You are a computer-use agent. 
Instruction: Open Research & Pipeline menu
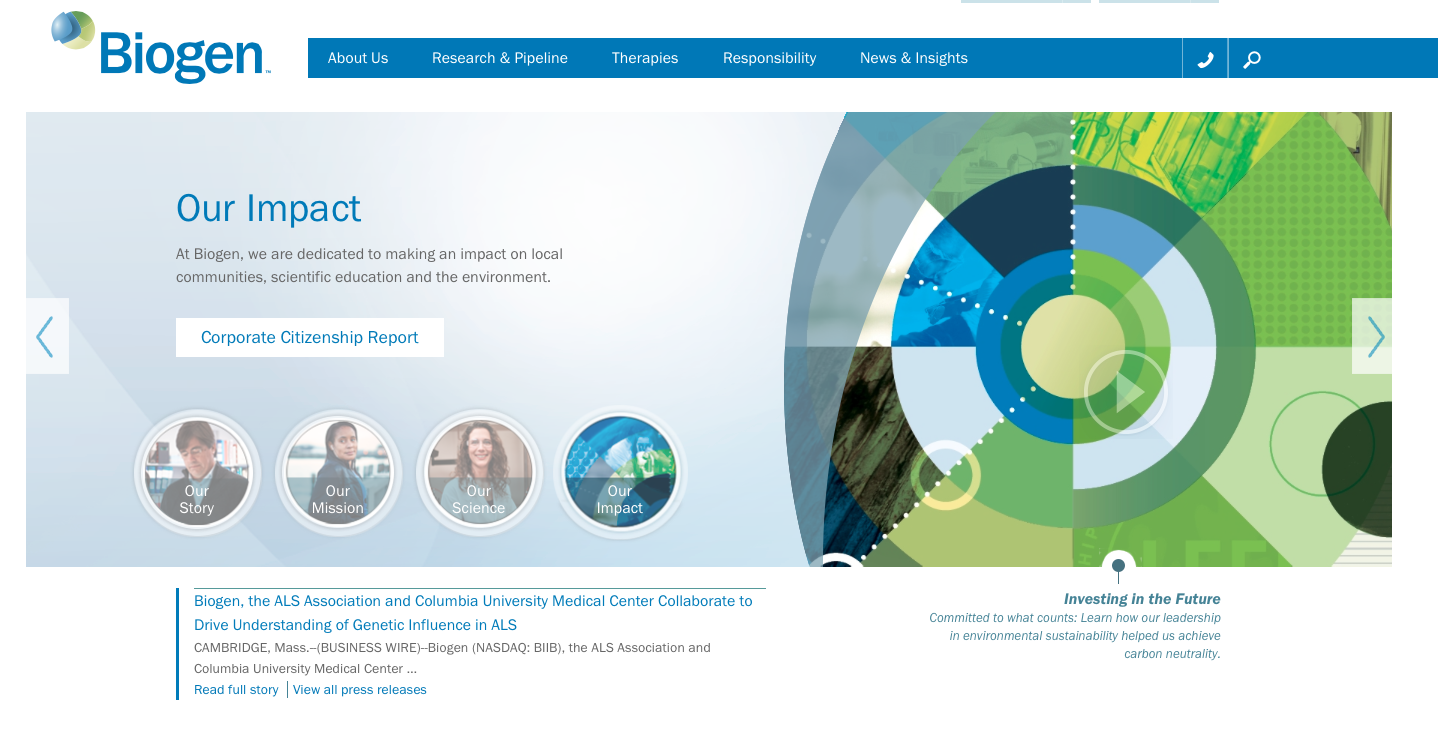tap(500, 58)
